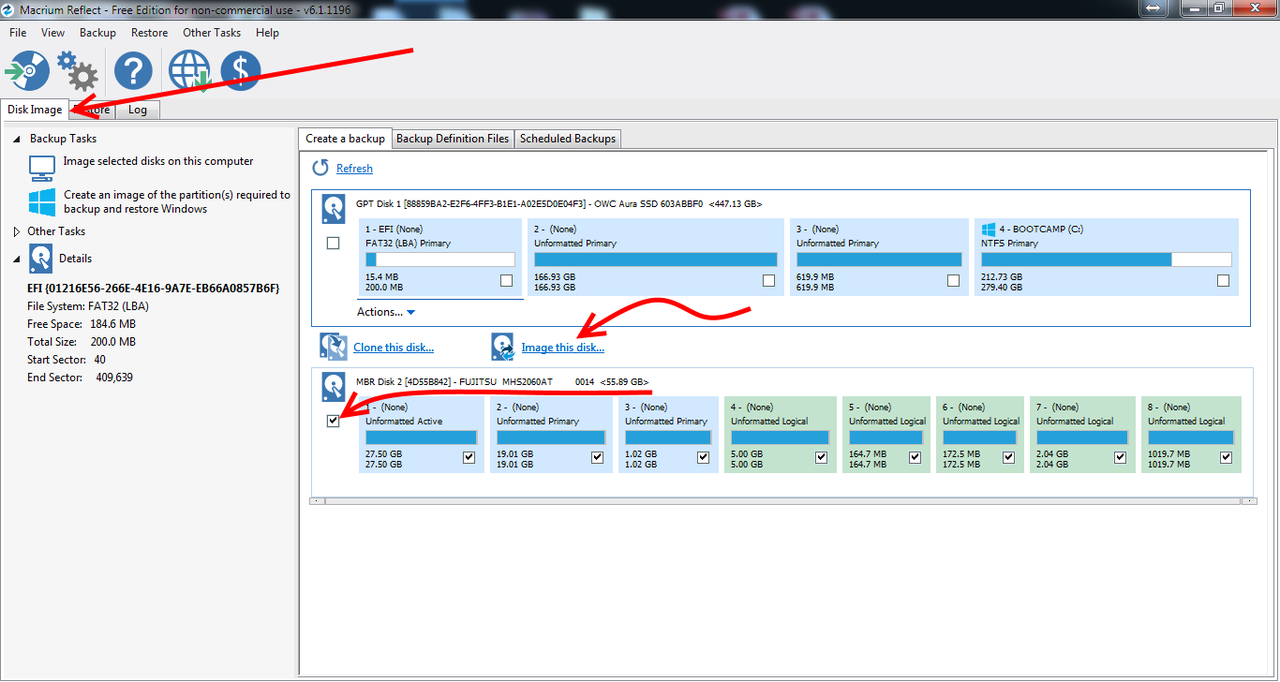Screen dimensions: 1280x682
Task: Check the BOOTCAMP (C:) partition checkbox
Action: pos(1223,281)
